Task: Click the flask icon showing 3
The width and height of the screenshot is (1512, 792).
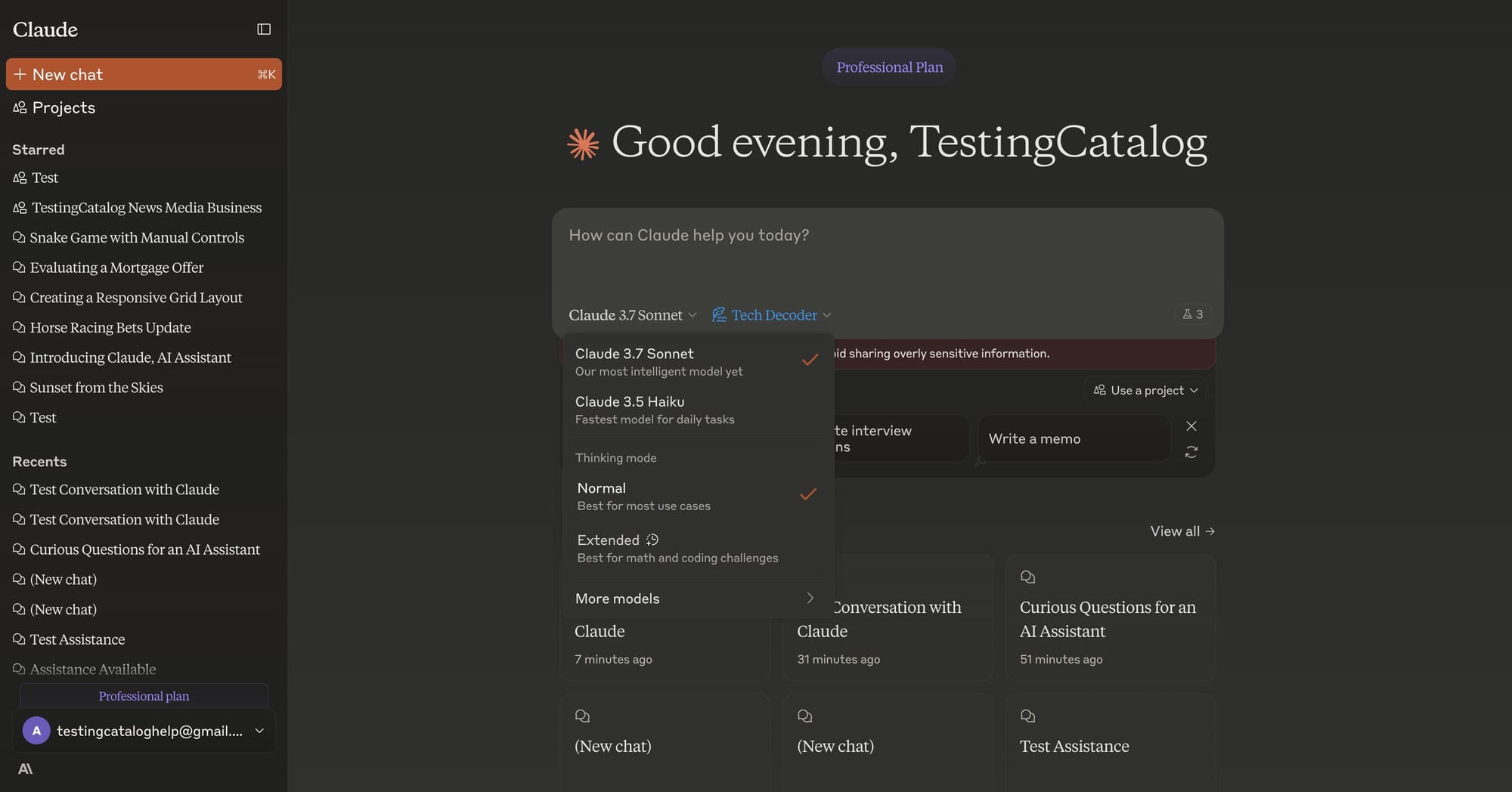Action: coord(1193,314)
